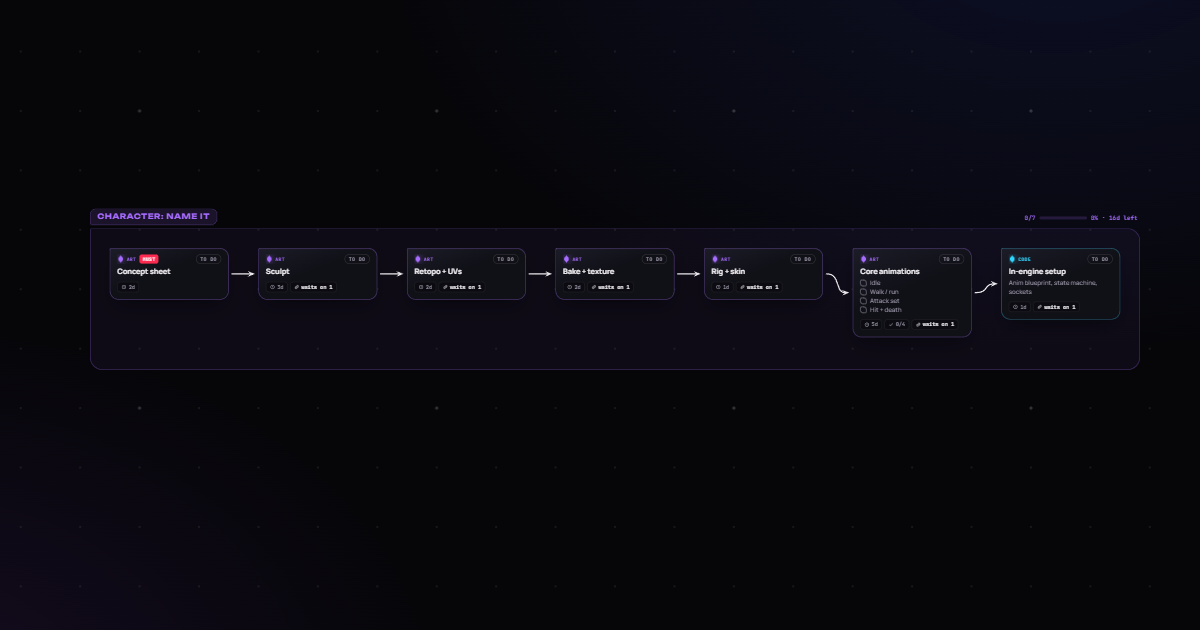Click the ART gem icon on Retopo + UVs card

click(418, 259)
